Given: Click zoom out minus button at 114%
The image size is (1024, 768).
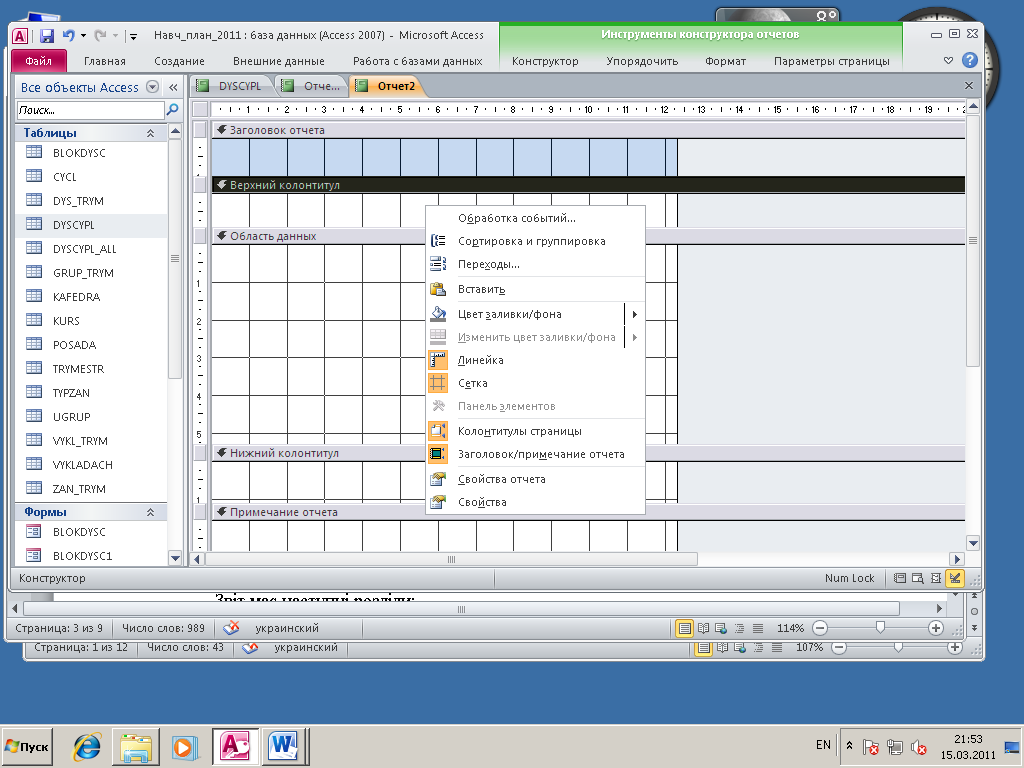Looking at the screenshot, I should tap(820, 628).
